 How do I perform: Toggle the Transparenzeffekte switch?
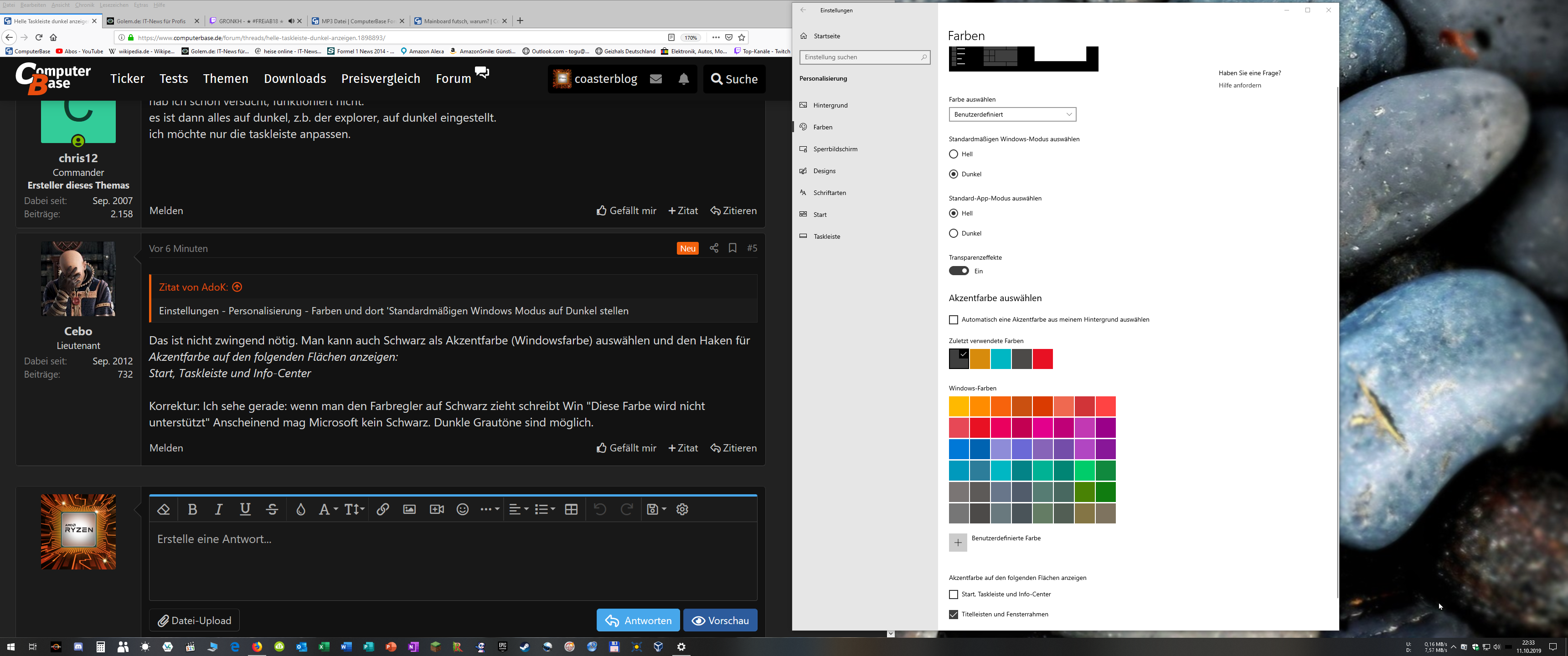pos(959,271)
